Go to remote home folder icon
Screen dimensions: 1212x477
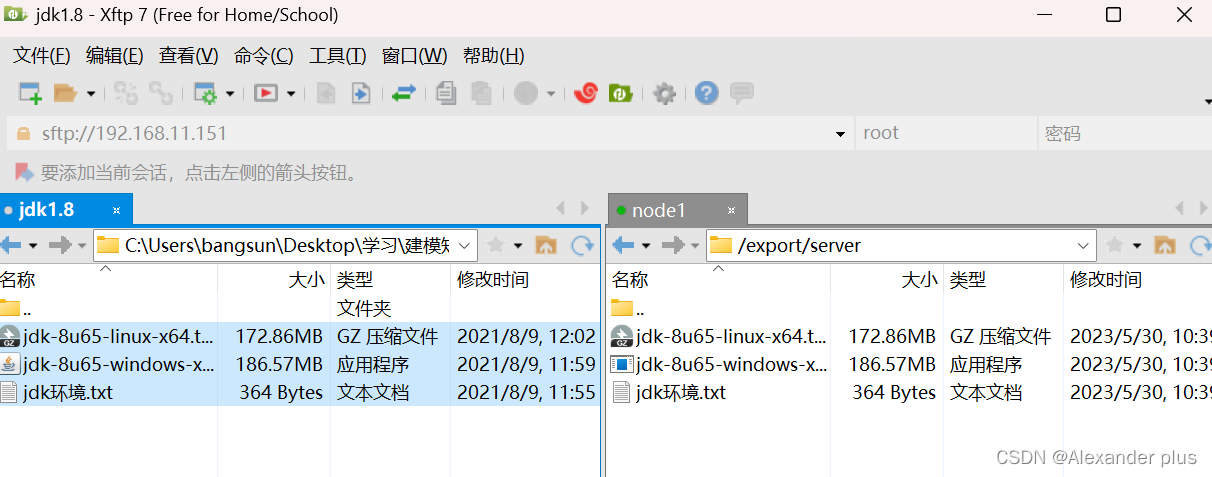(x=1165, y=245)
